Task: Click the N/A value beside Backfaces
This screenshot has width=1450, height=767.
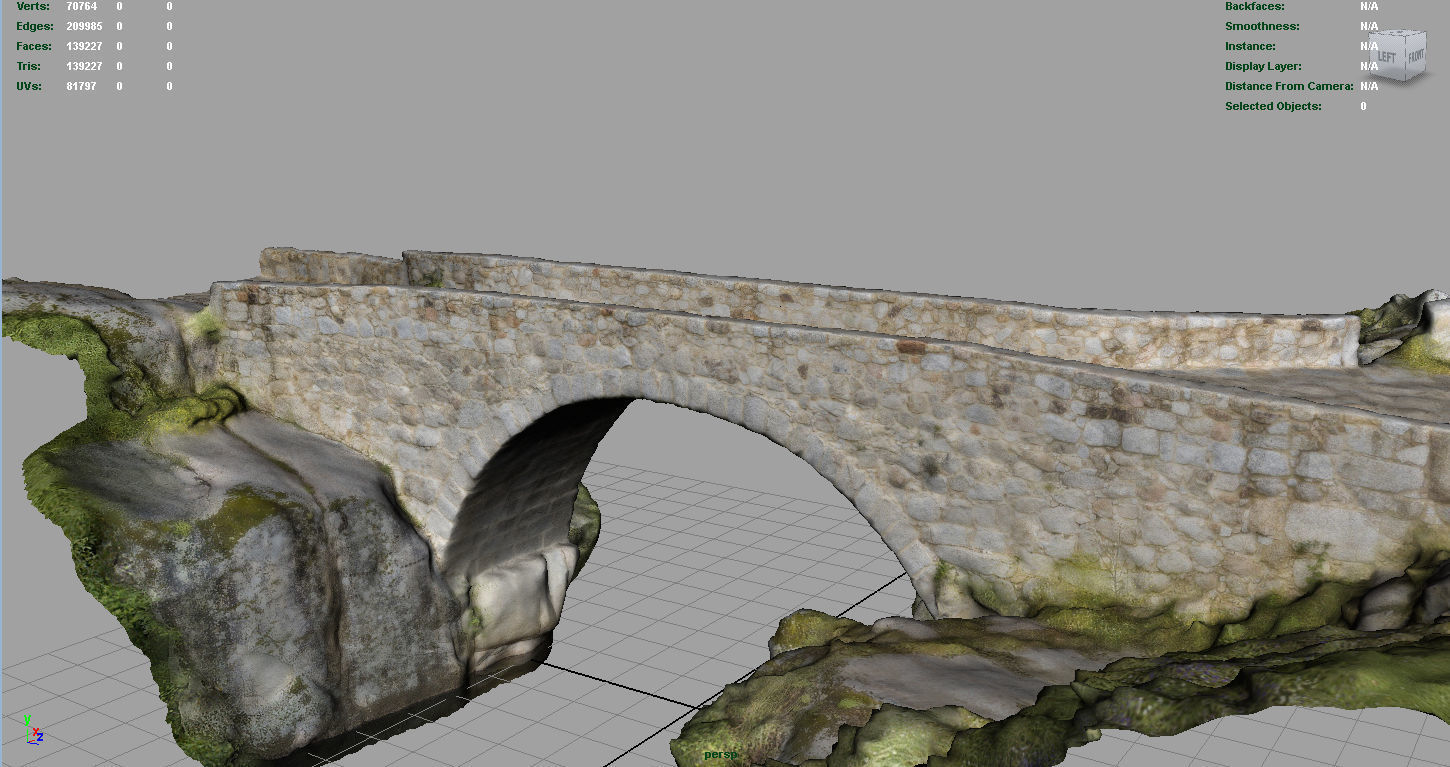Action: [1369, 6]
